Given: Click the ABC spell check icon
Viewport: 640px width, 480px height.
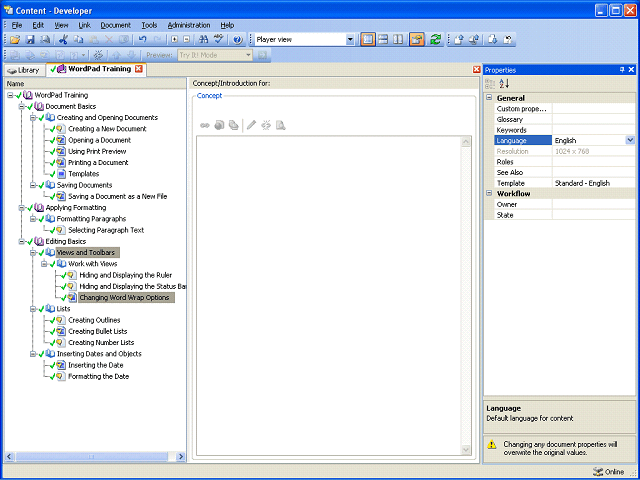Looking at the screenshot, I should coord(219,40).
